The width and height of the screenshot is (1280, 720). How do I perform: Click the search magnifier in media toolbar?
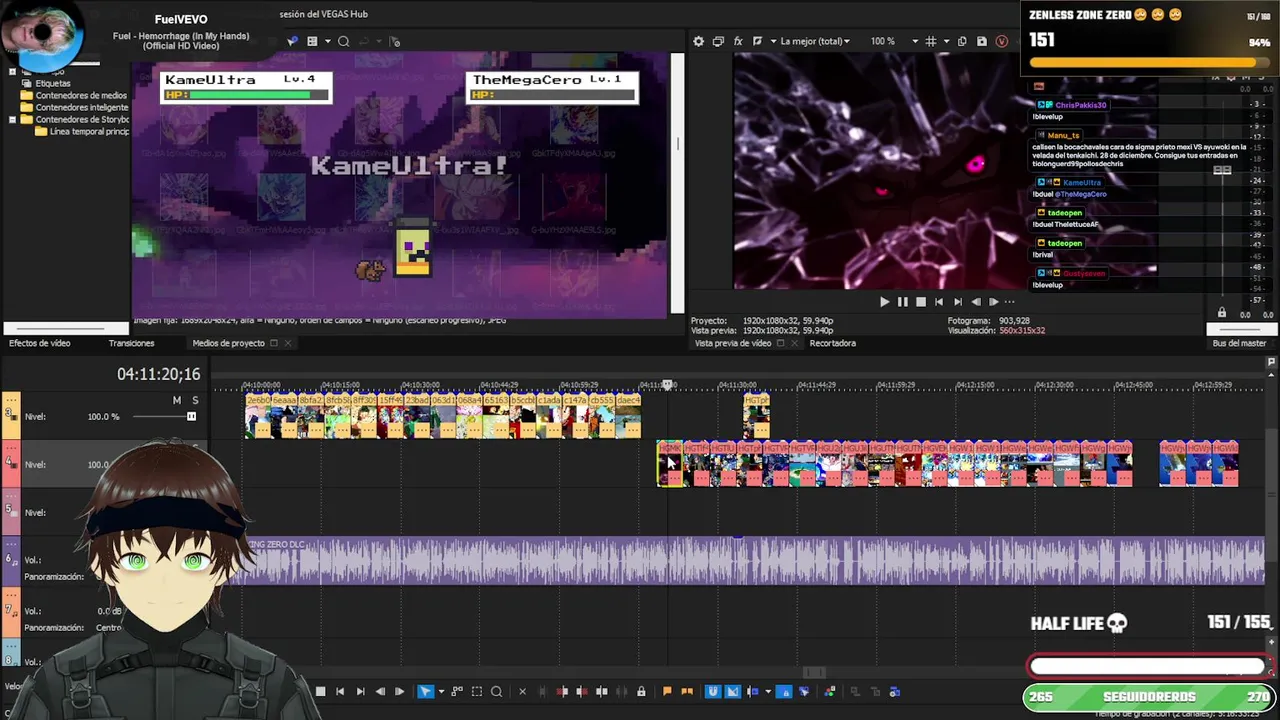point(343,41)
